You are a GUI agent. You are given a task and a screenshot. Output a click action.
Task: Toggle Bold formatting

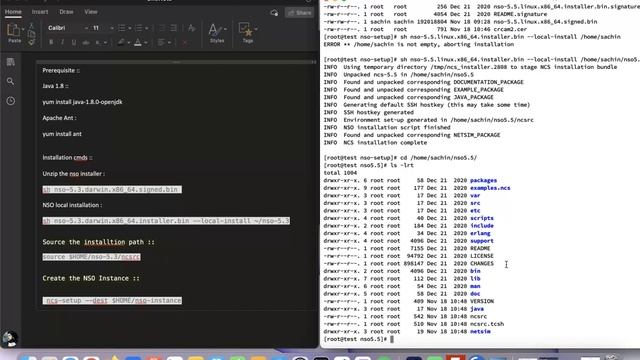pyautogui.click(x=51, y=42)
